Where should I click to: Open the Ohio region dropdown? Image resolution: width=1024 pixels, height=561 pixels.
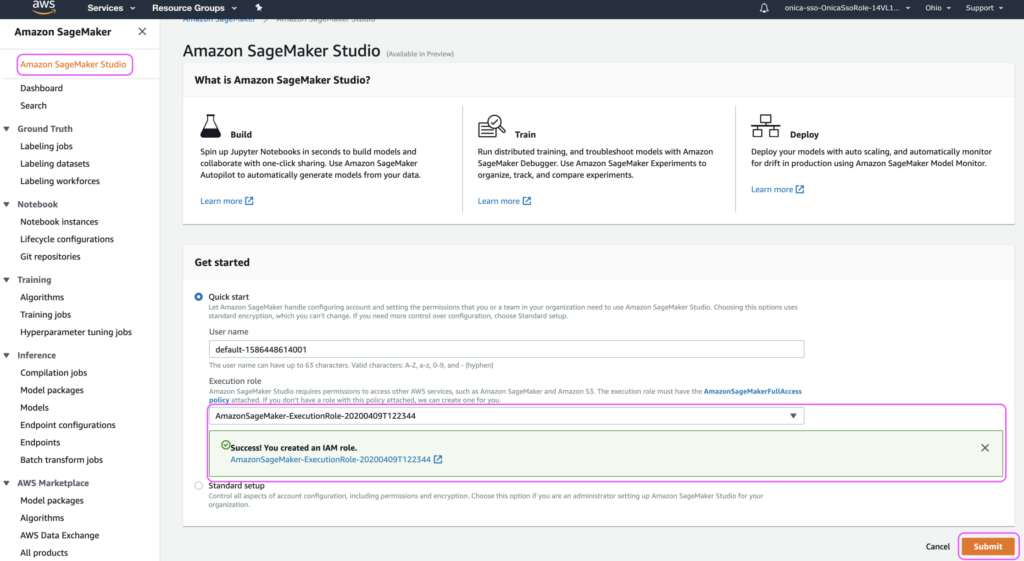(938, 8)
